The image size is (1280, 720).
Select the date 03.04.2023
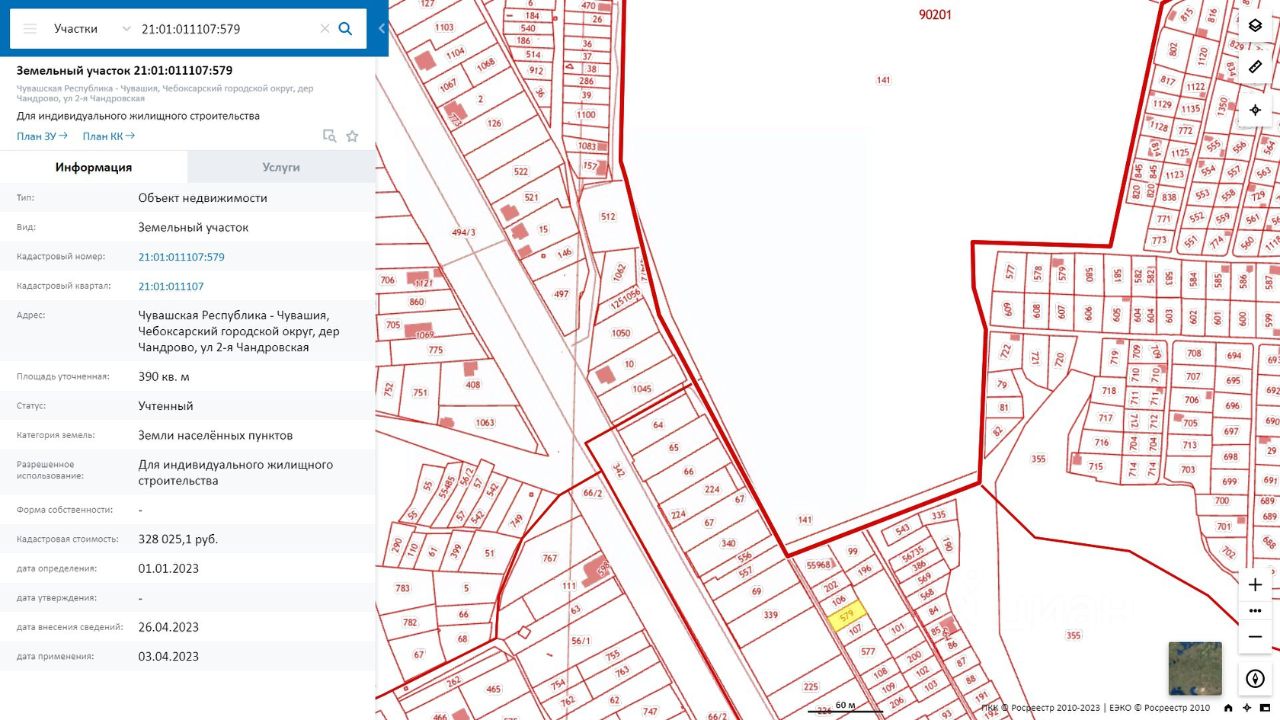pyautogui.click(x=168, y=656)
